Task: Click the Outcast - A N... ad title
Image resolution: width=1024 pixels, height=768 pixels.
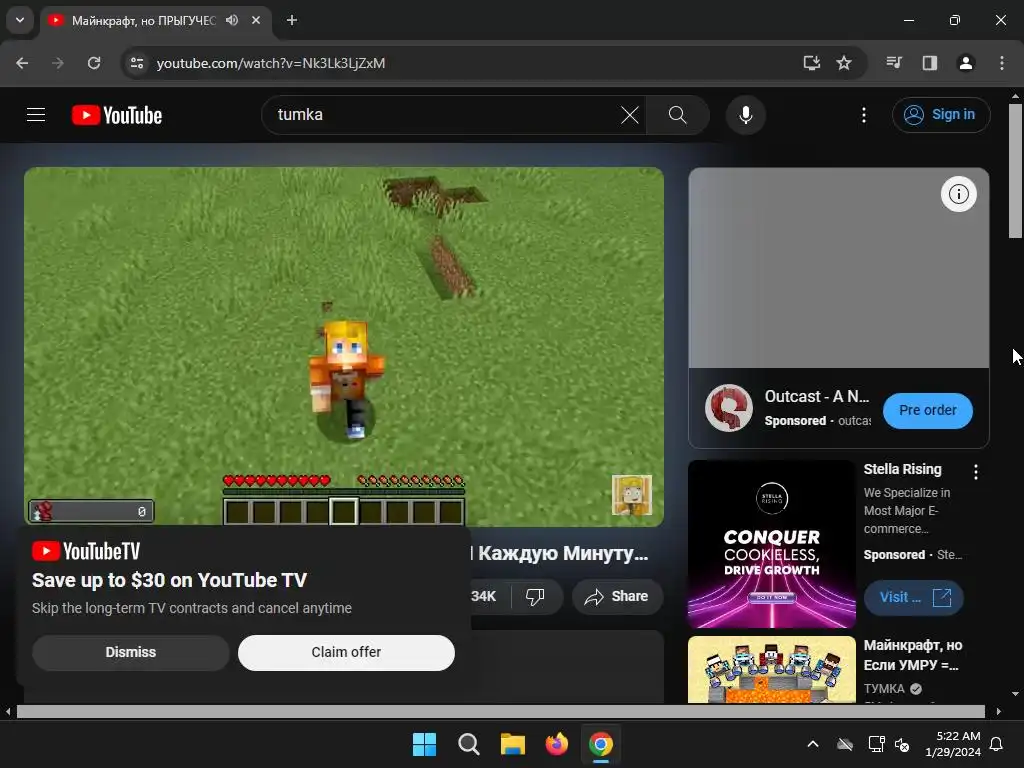Action: 817,396
